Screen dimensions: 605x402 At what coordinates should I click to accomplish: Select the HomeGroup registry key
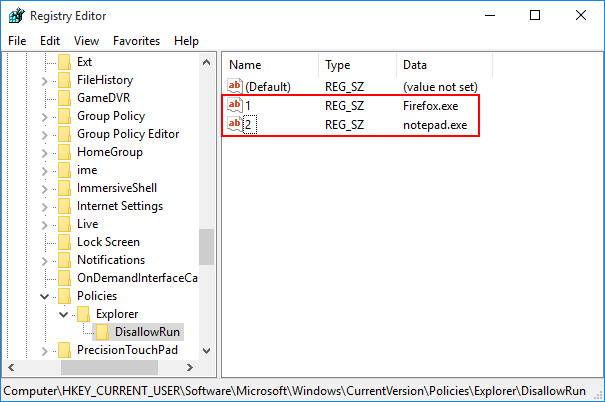[109, 152]
